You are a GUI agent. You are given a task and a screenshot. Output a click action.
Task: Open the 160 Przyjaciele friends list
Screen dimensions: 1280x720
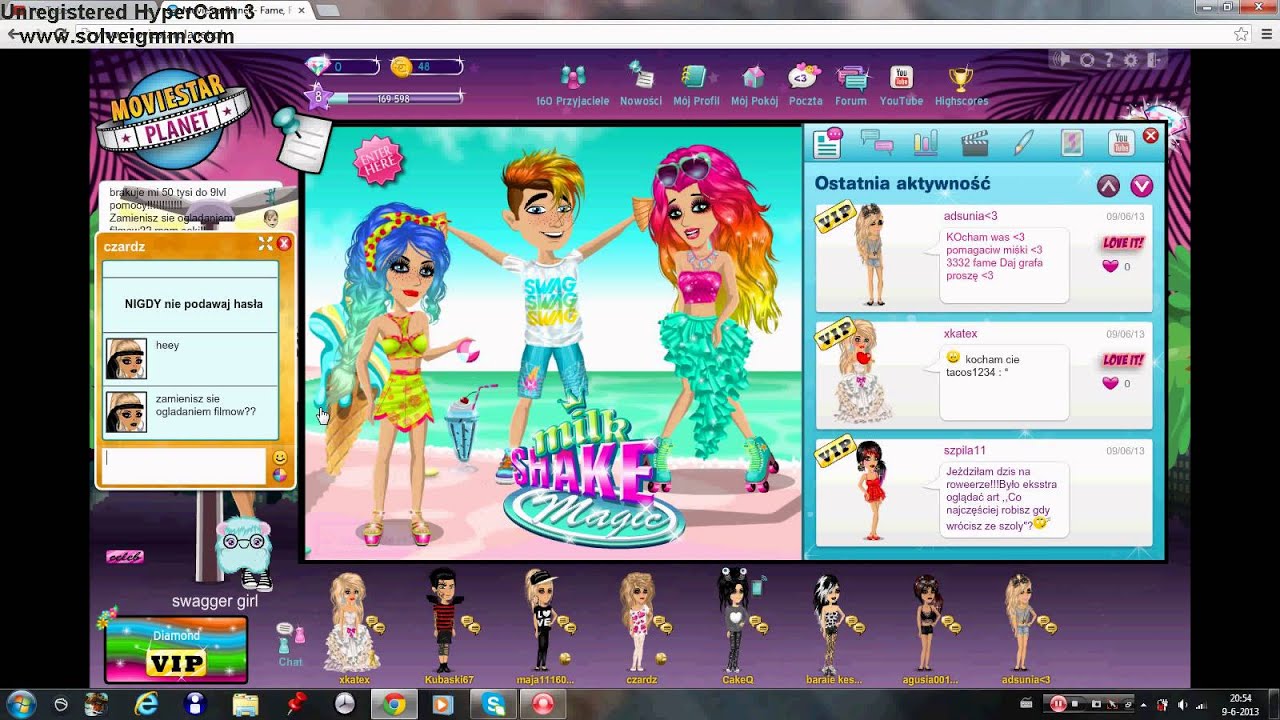click(x=572, y=86)
